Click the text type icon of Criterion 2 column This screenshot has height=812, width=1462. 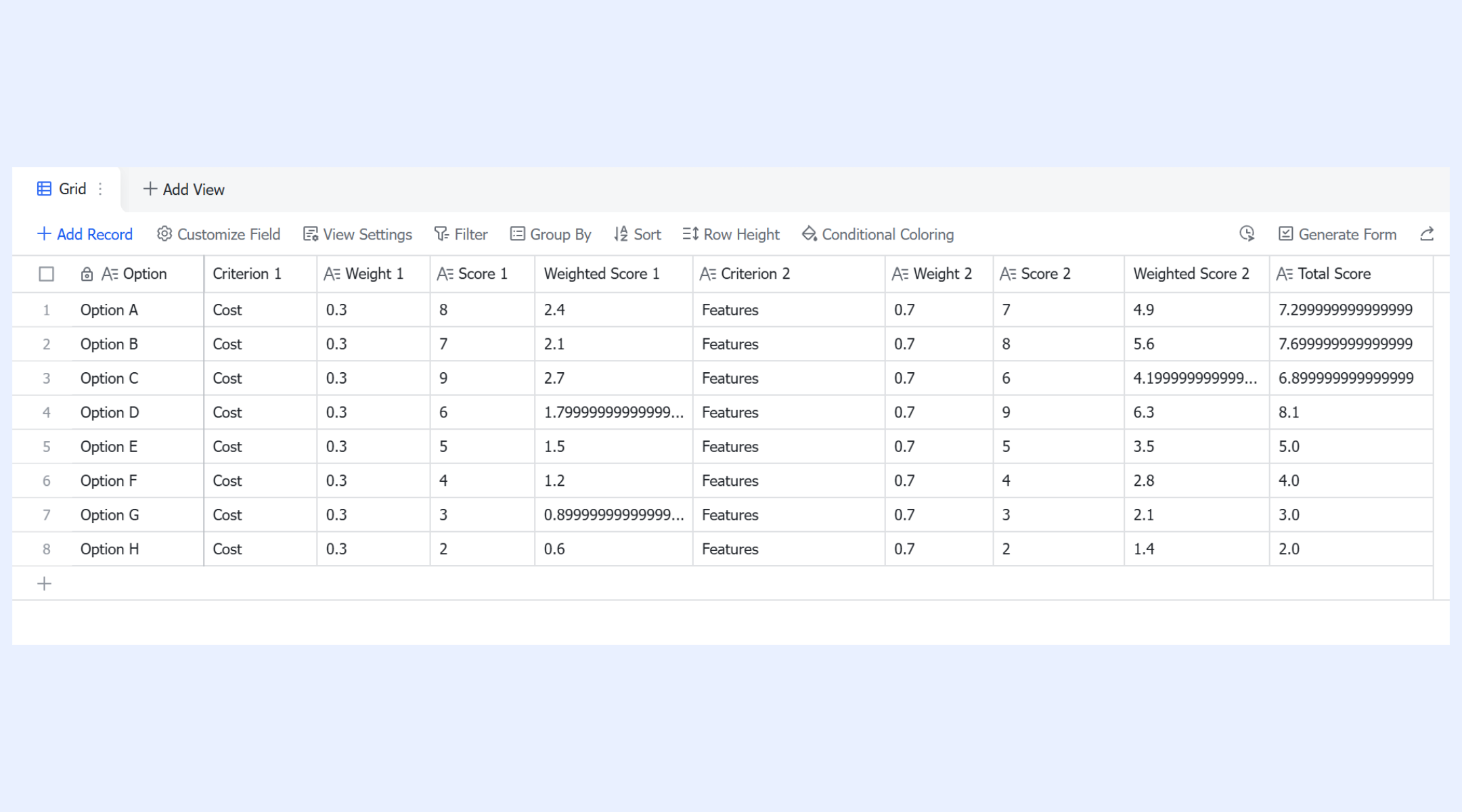707,274
